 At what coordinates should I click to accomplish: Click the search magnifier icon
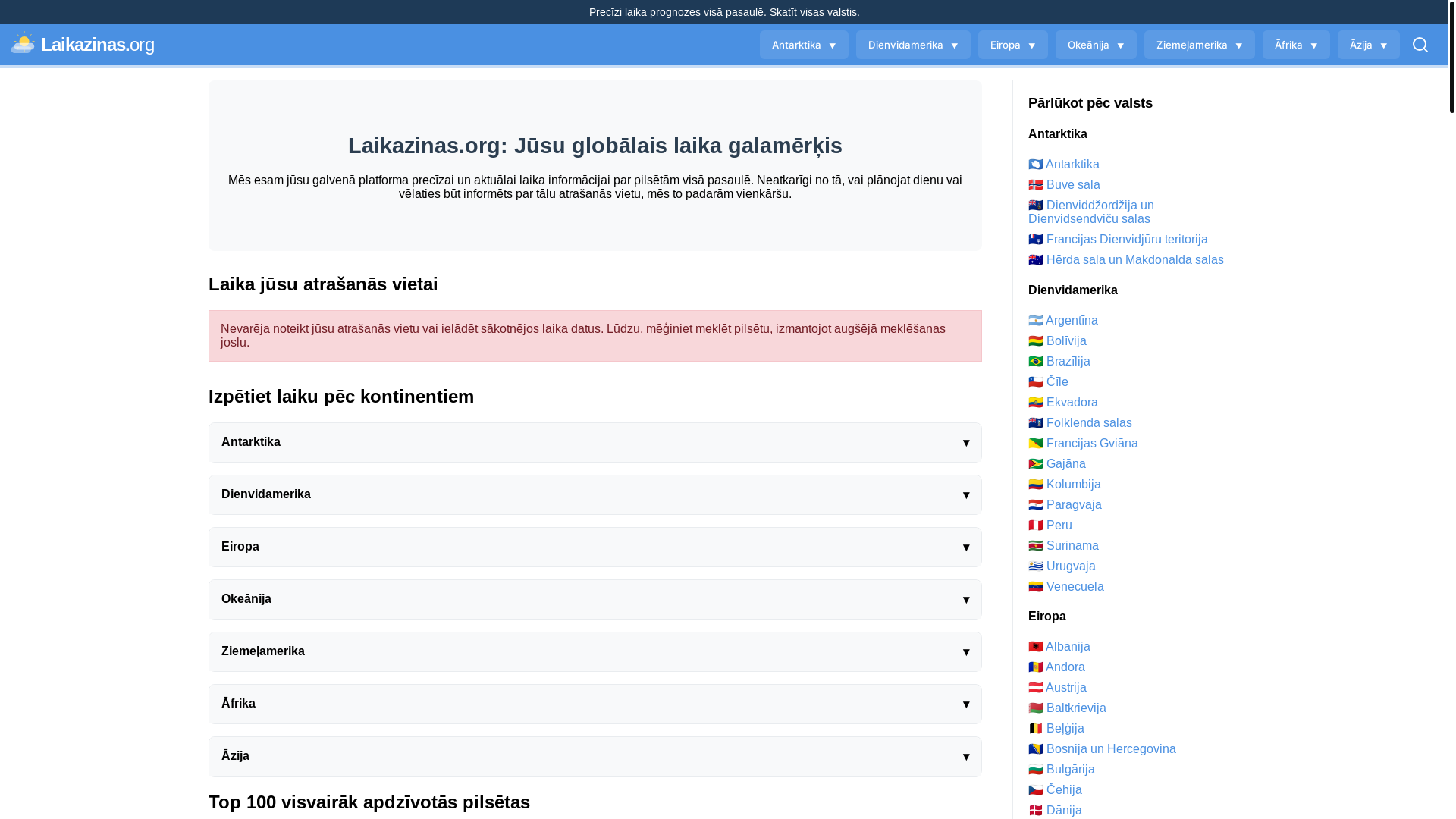[x=1420, y=45]
